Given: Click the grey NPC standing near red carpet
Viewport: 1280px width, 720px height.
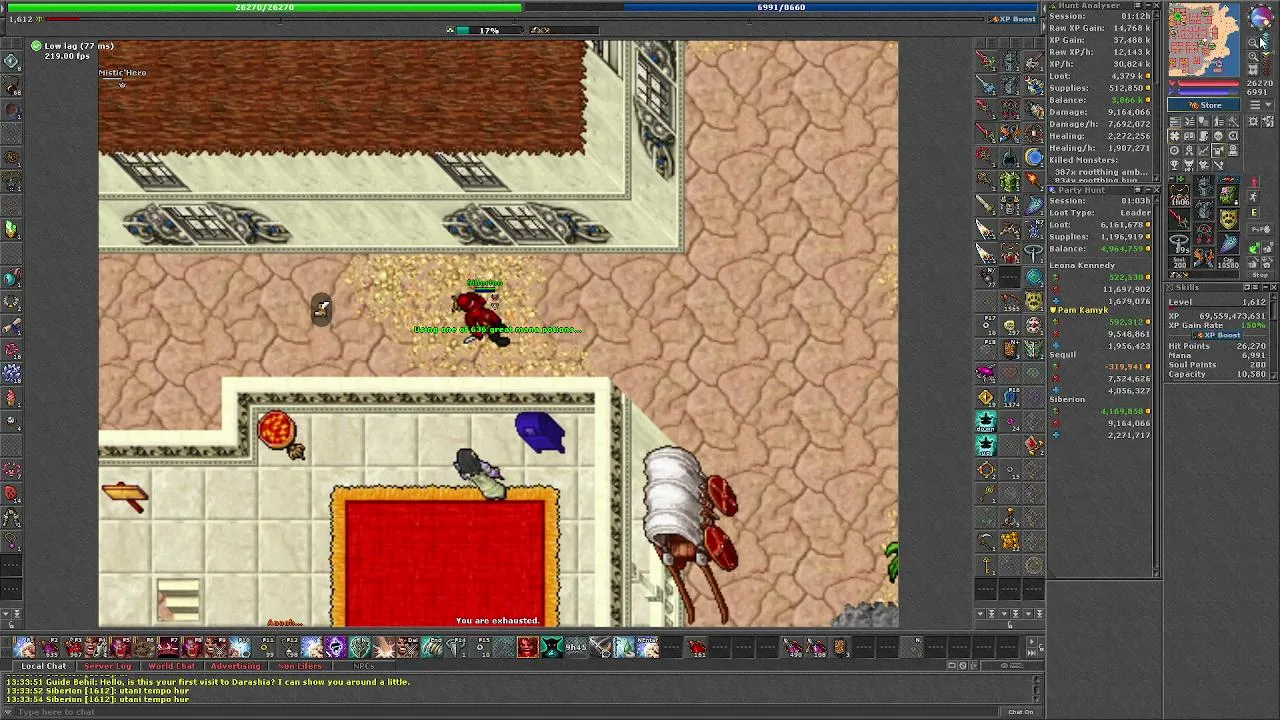Looking at the screenshot, I should 482,472.
